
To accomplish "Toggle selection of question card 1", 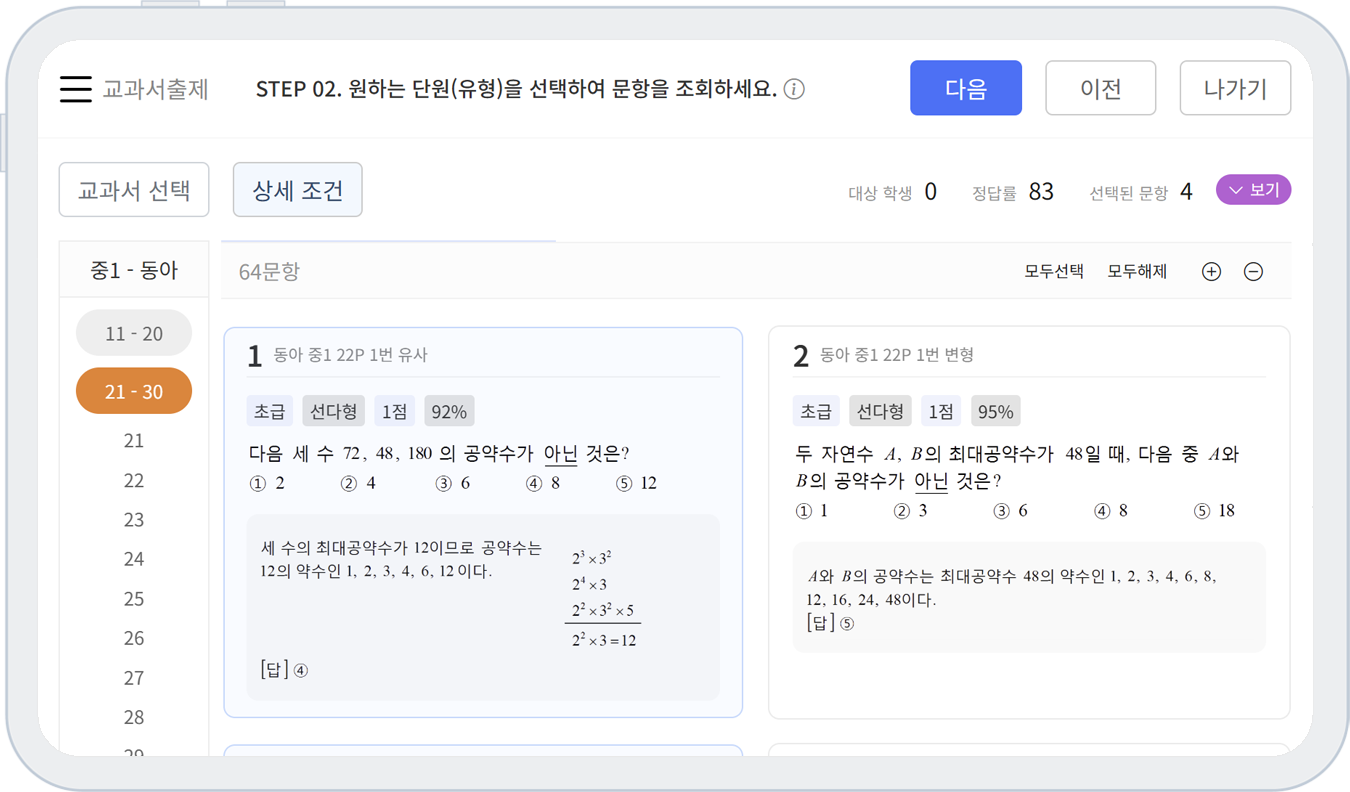I will click(483, 355).
